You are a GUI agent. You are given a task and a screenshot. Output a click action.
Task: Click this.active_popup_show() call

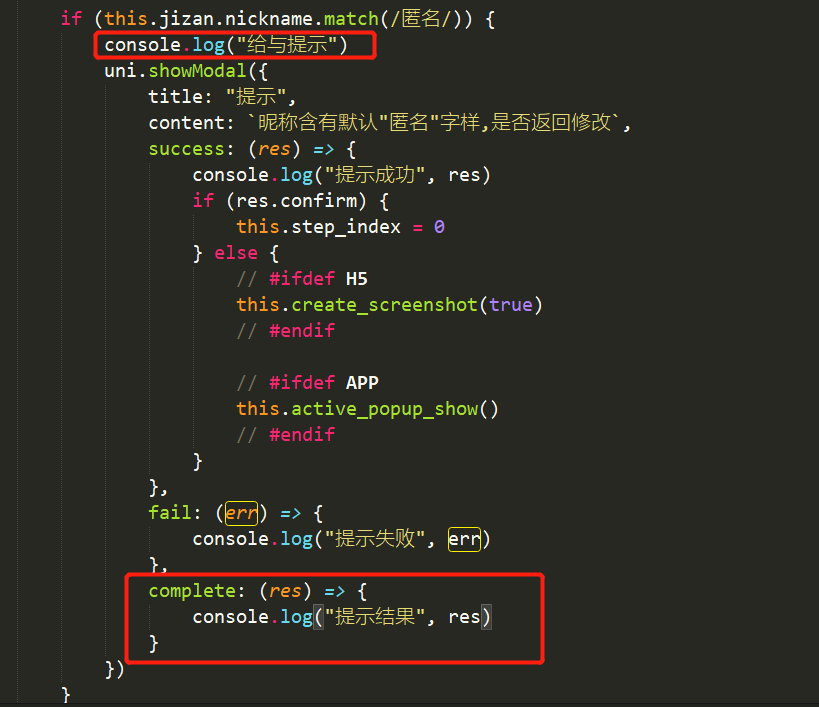(x=368, y=409)
